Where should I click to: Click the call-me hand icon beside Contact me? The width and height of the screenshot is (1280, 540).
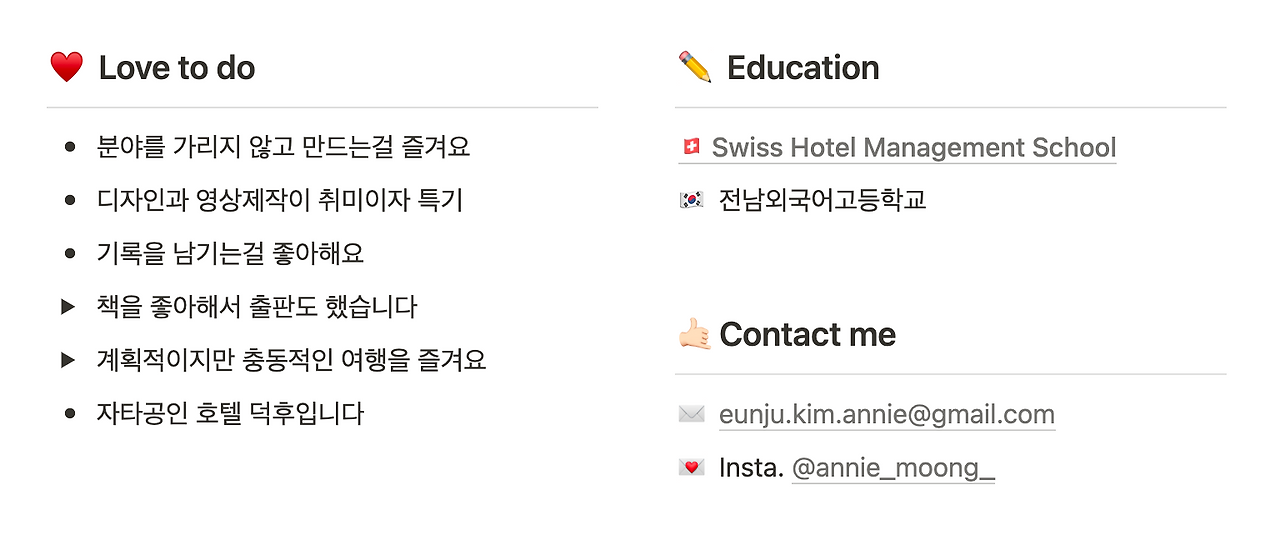694,334
